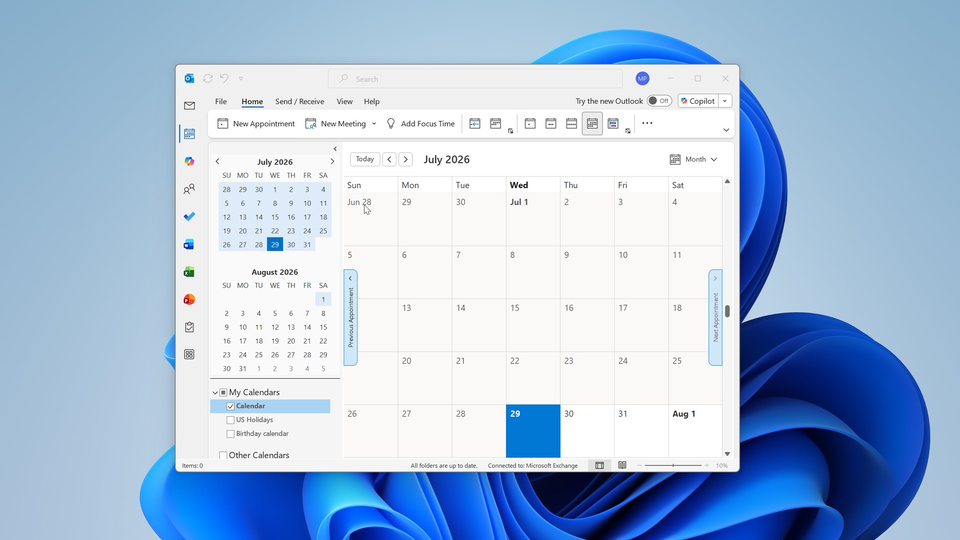Switch to Reading view in status bar
Image resolution: width=960 pixels, height=540 pixels.
622,465
